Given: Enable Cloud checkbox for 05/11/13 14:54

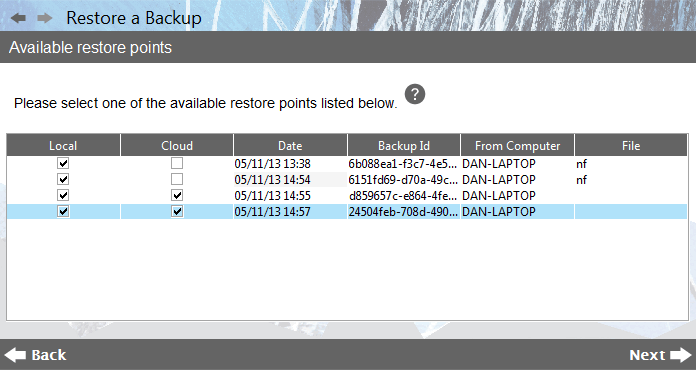Looking at the screenshot, I should 177,179.
